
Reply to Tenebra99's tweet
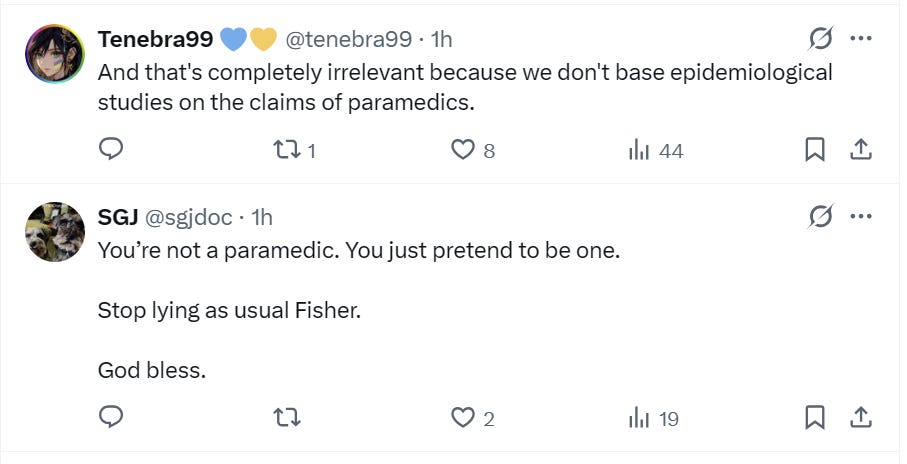pos(111,150)
